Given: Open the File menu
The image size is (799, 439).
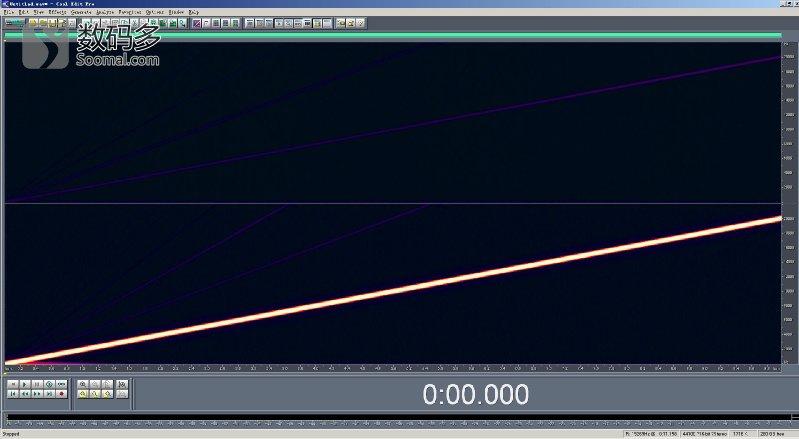Looking at the screenshot, I should (x=9, y=12).
